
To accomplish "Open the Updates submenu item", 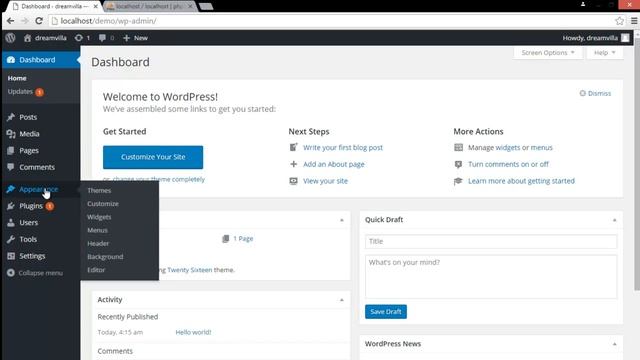I will coord(25,92).
